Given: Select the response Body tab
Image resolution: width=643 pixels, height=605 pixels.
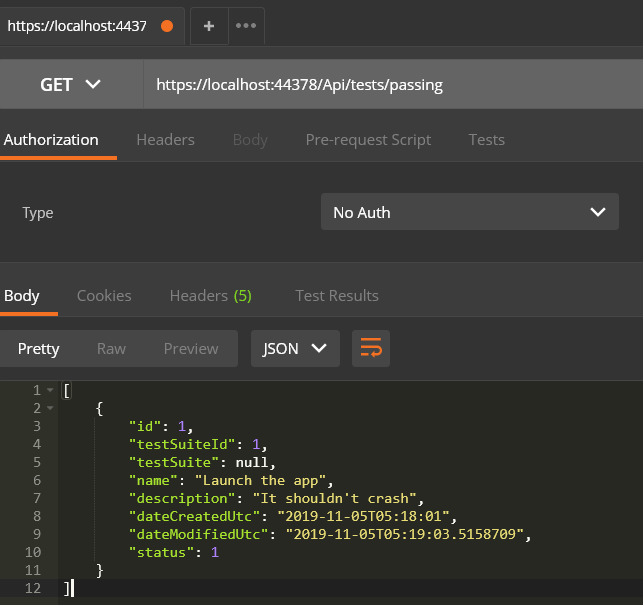Looking at the screenshot, I should click(x=22, y=296).
